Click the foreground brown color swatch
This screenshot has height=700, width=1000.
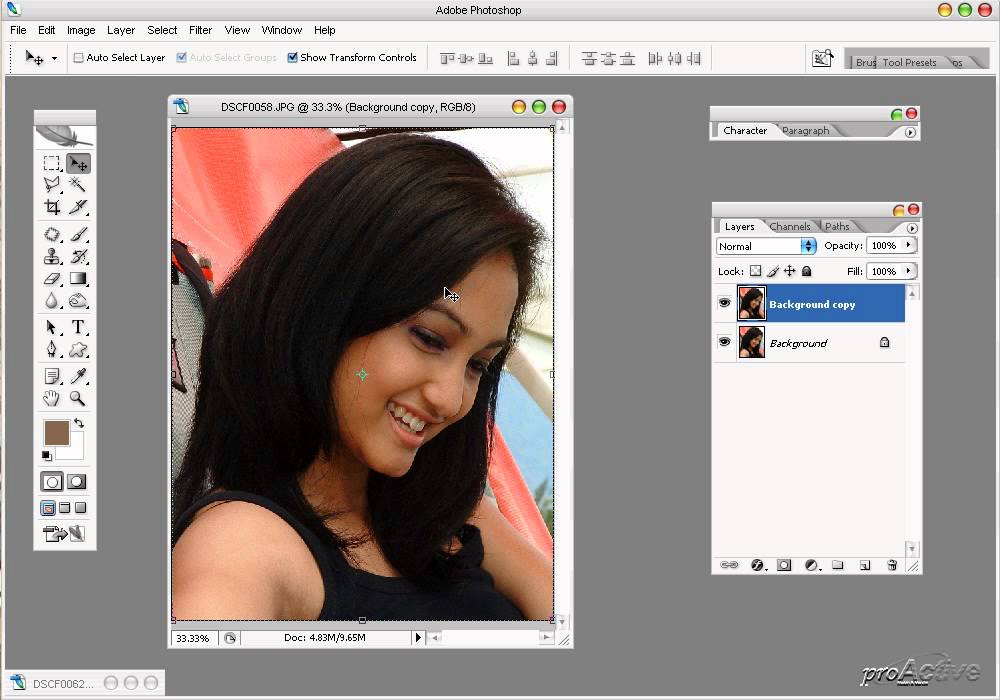56,432
